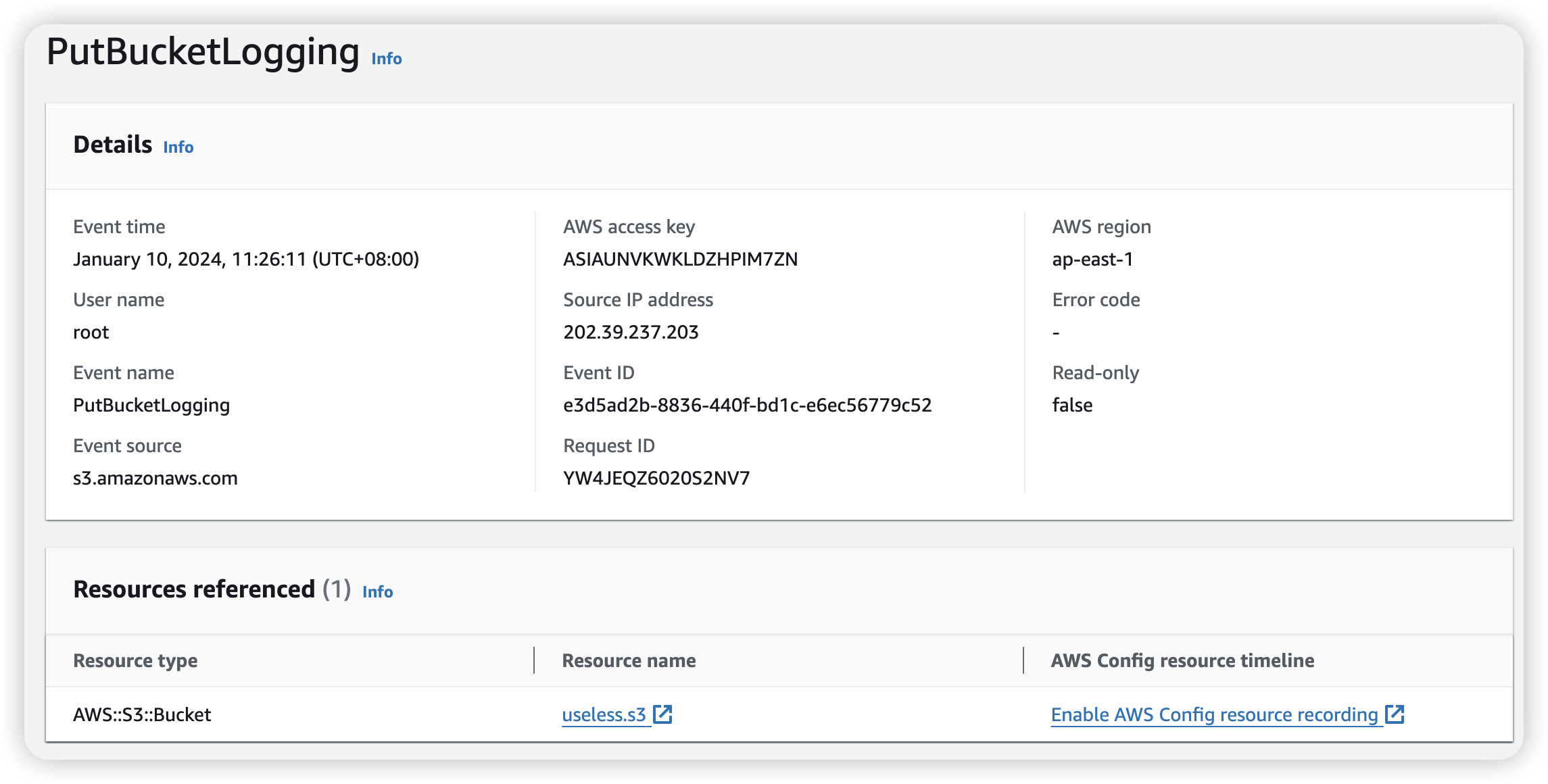Viewport: 1548px width, 784px height.
Task: Select event source s3.amazonaws.com
Action: point(155,478)
